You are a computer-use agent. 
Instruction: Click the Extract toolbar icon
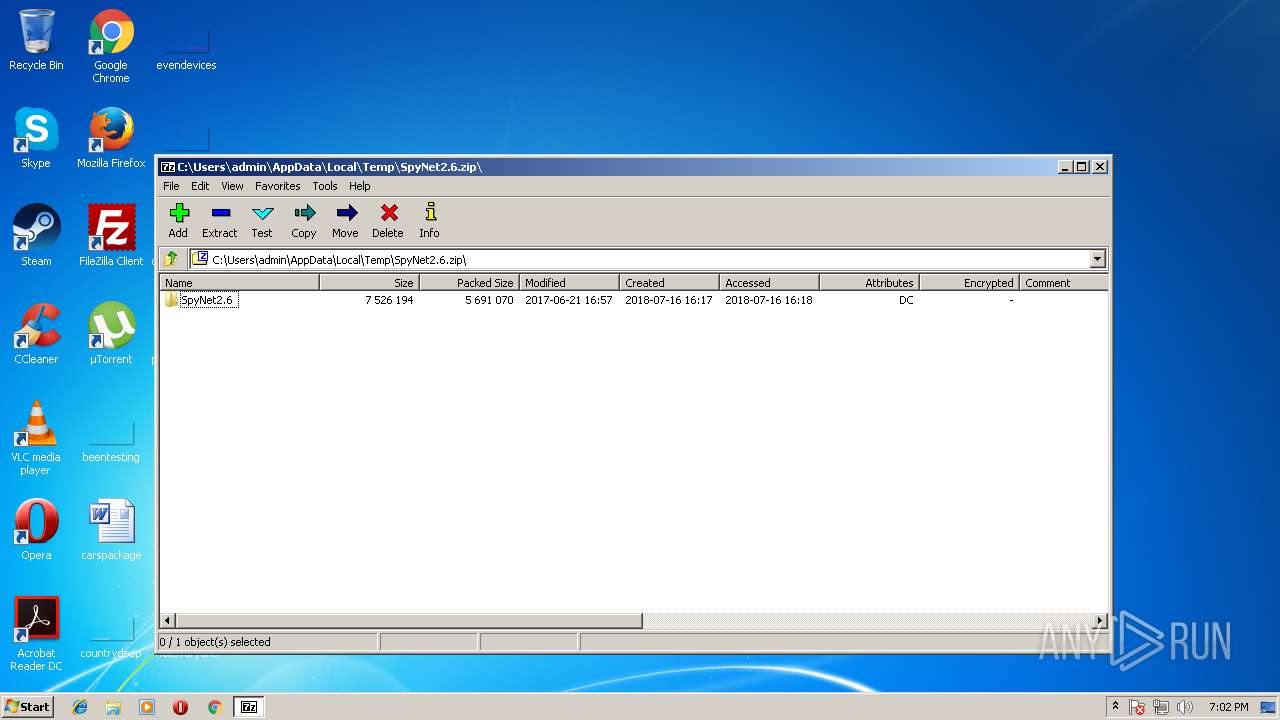click(x=220, y=220)
